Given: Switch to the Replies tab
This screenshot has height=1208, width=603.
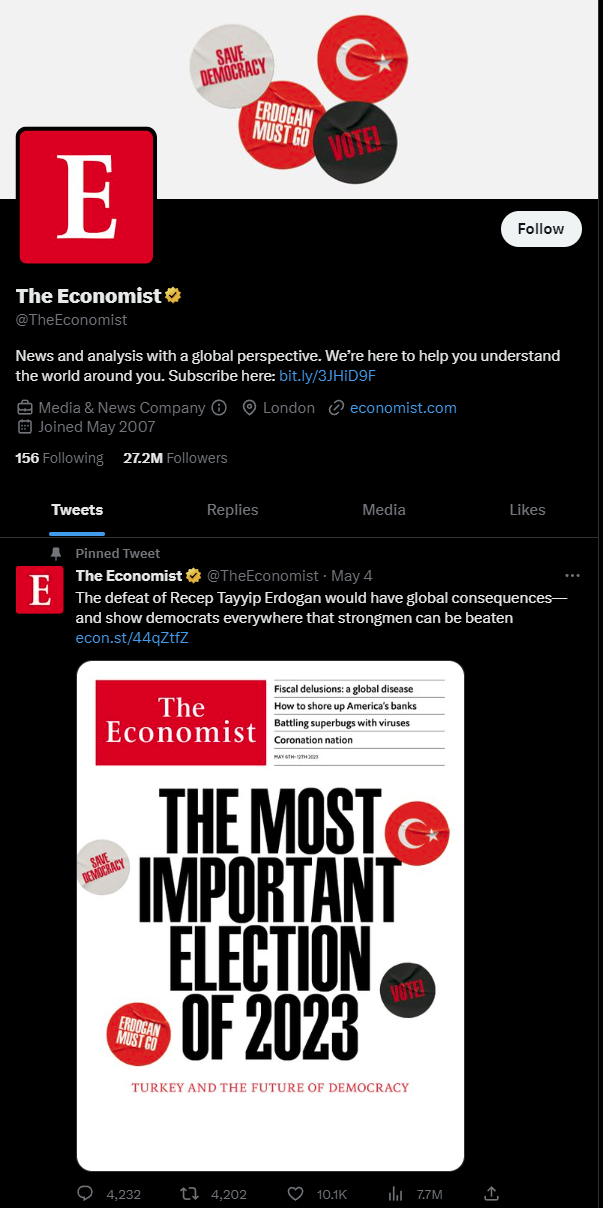Looking at the screenshot, I should (x=232, y=510).
